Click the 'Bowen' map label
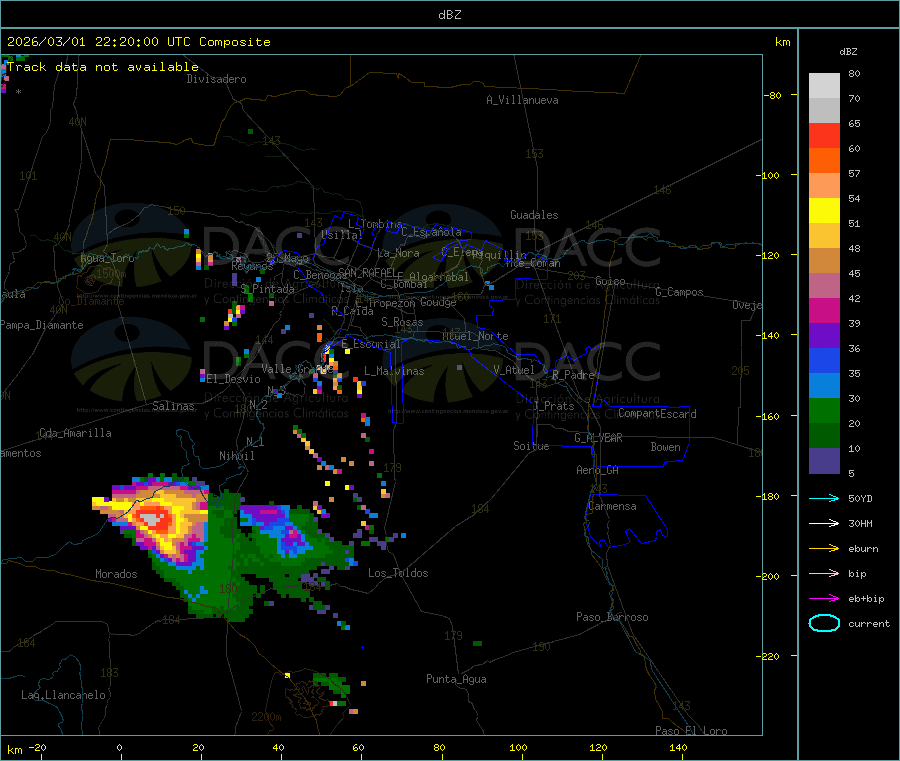This screenshot has width=900, height=761. pos(665,447)
